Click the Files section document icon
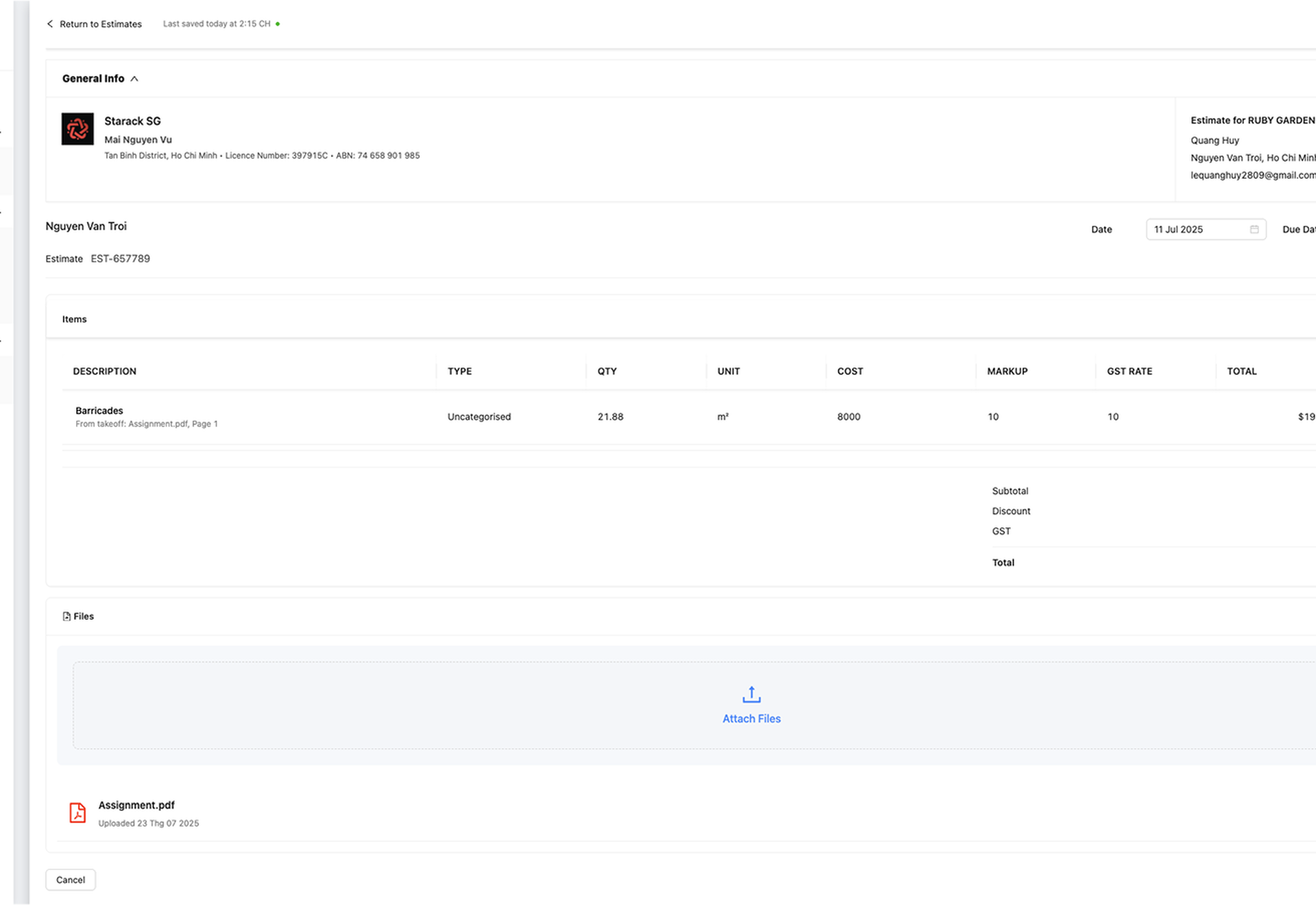 pyautogui.click(x=66, y=616)
